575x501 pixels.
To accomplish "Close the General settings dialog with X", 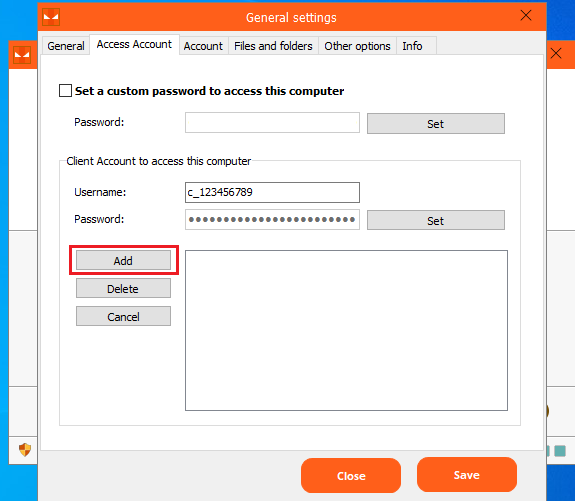I will pos(526,15).
